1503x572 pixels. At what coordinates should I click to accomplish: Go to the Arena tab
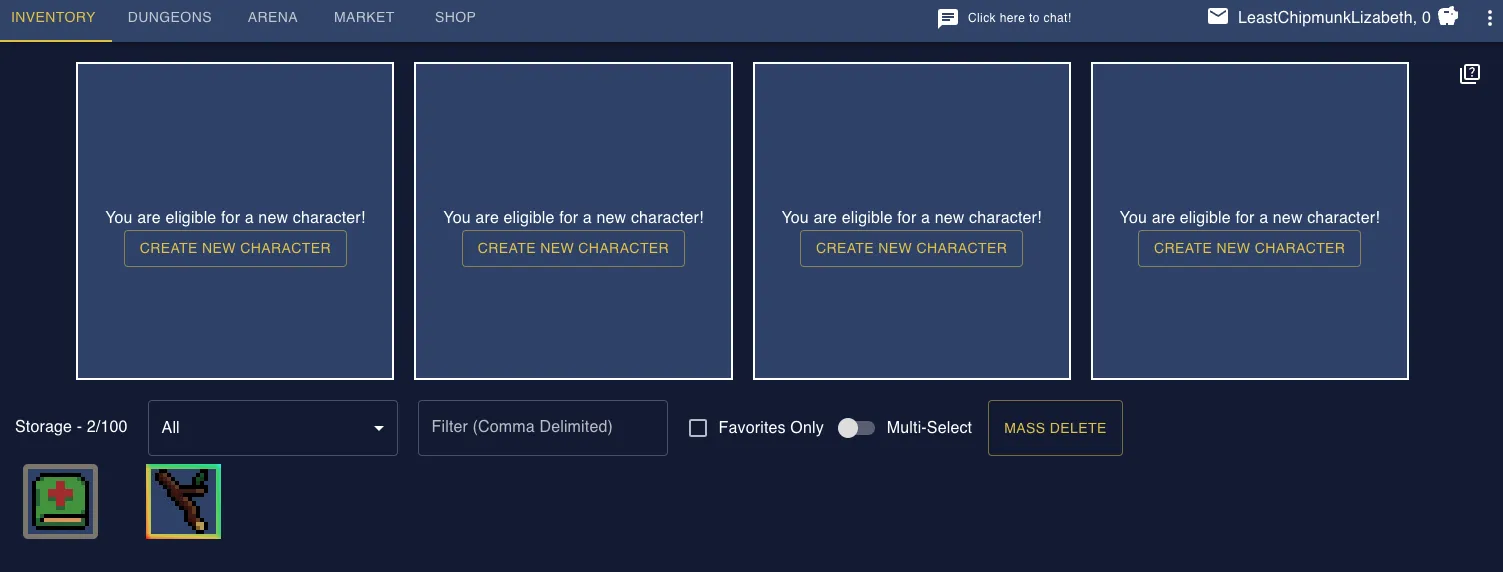coord(273,18)
